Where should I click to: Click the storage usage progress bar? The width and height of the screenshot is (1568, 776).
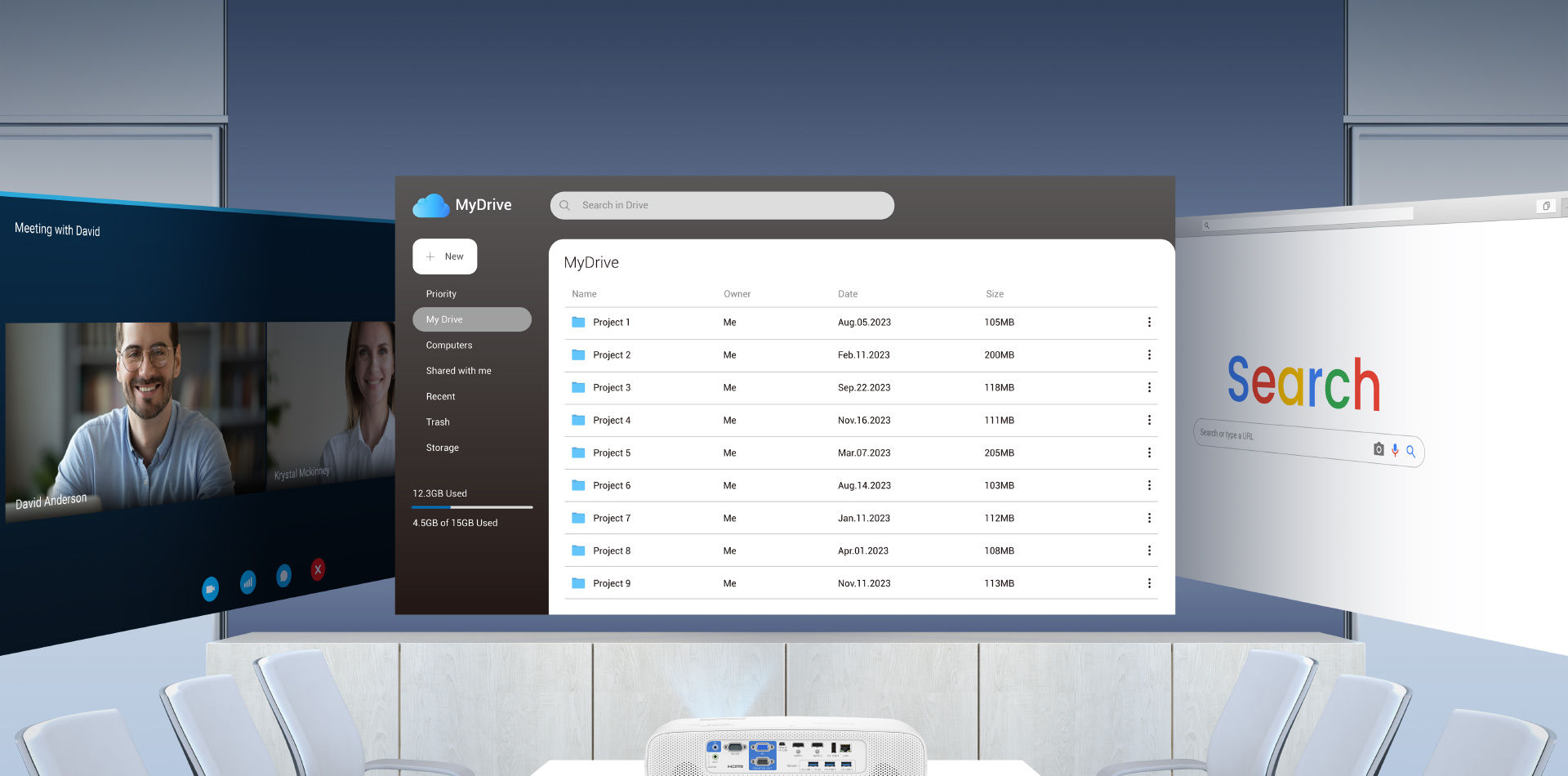472,506
